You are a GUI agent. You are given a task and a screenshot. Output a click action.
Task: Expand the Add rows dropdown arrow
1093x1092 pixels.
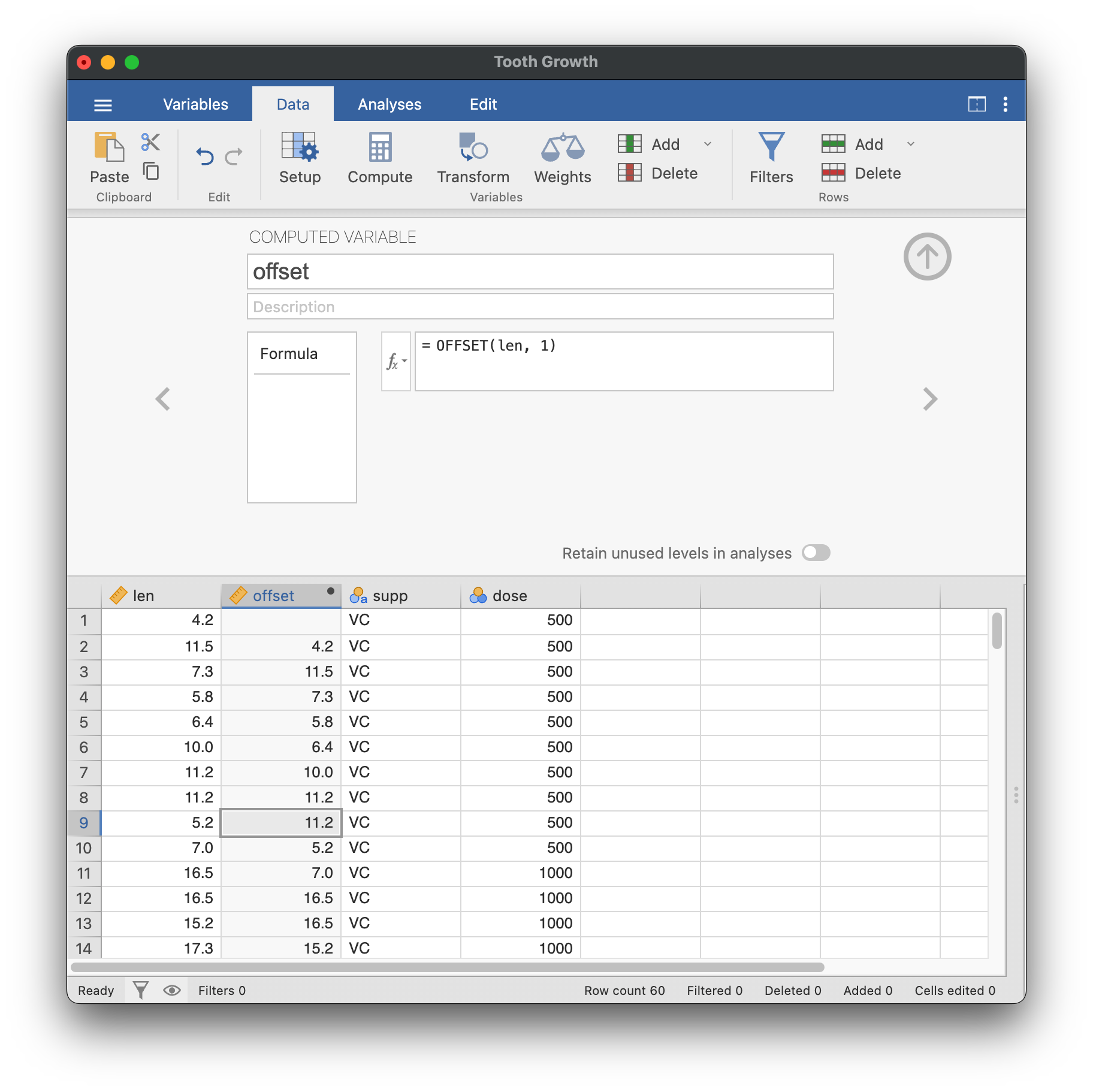coord(911,144)
